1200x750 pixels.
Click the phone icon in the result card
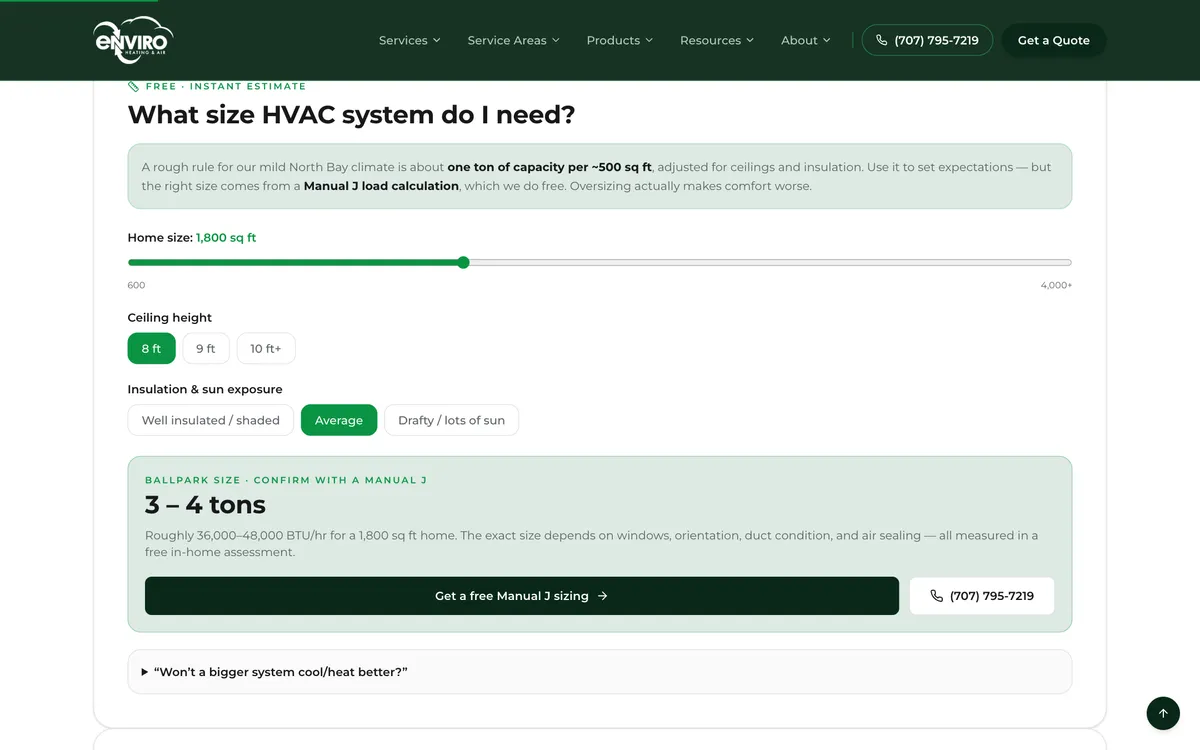[x=936, y=596]
